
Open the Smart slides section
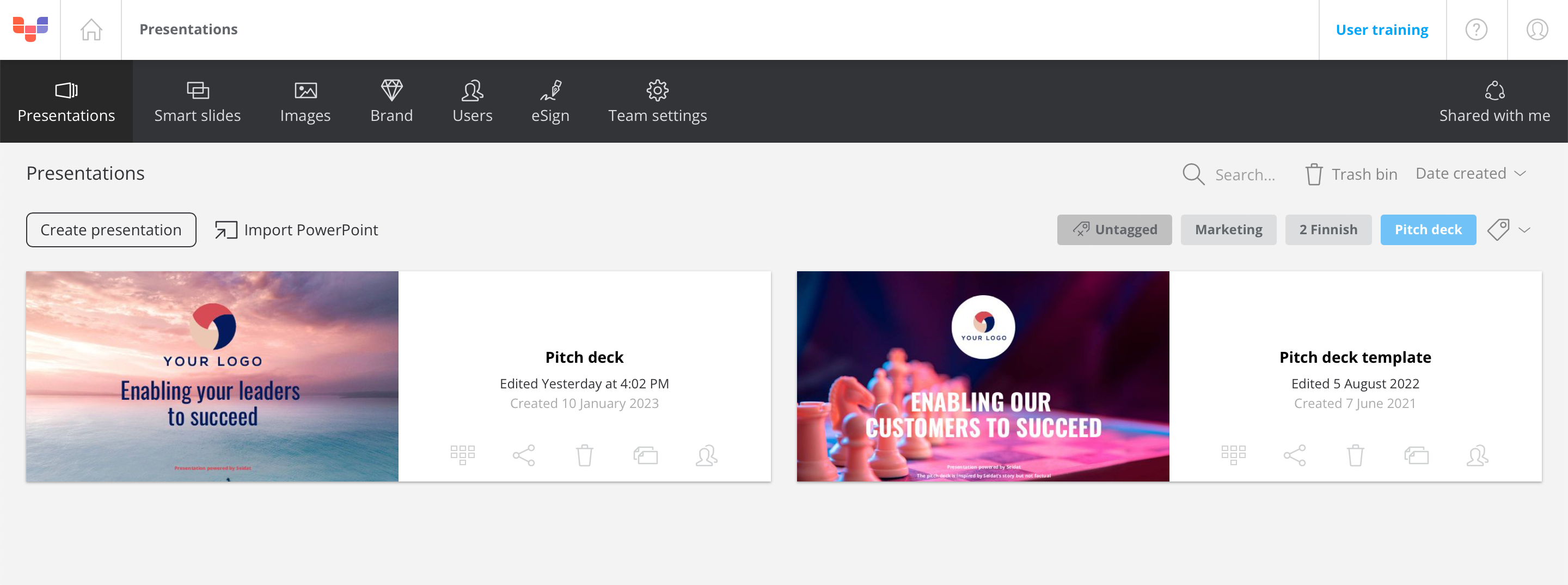tap(197, 101)
